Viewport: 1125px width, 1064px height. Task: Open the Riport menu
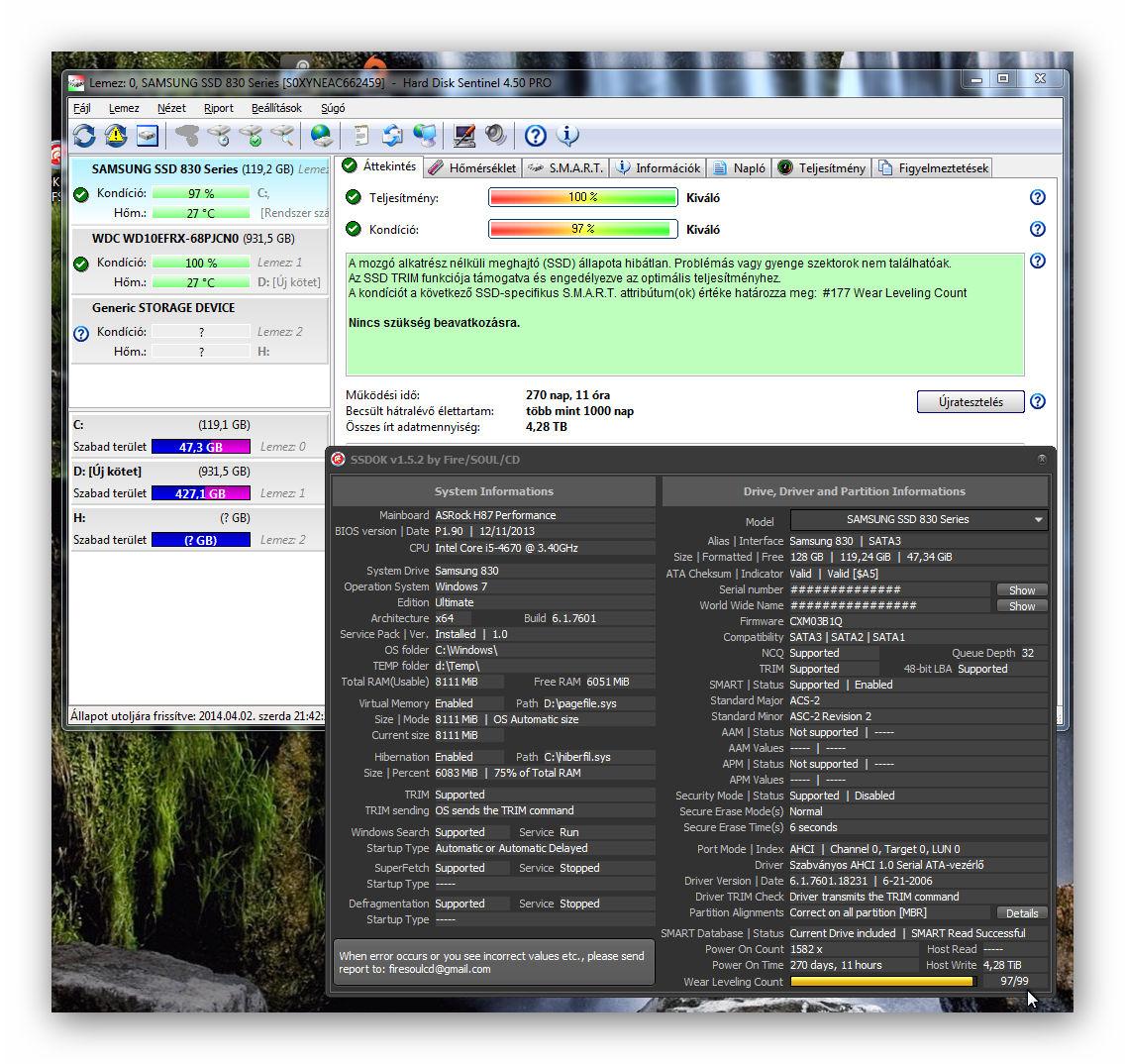click(x=218, y=108)
